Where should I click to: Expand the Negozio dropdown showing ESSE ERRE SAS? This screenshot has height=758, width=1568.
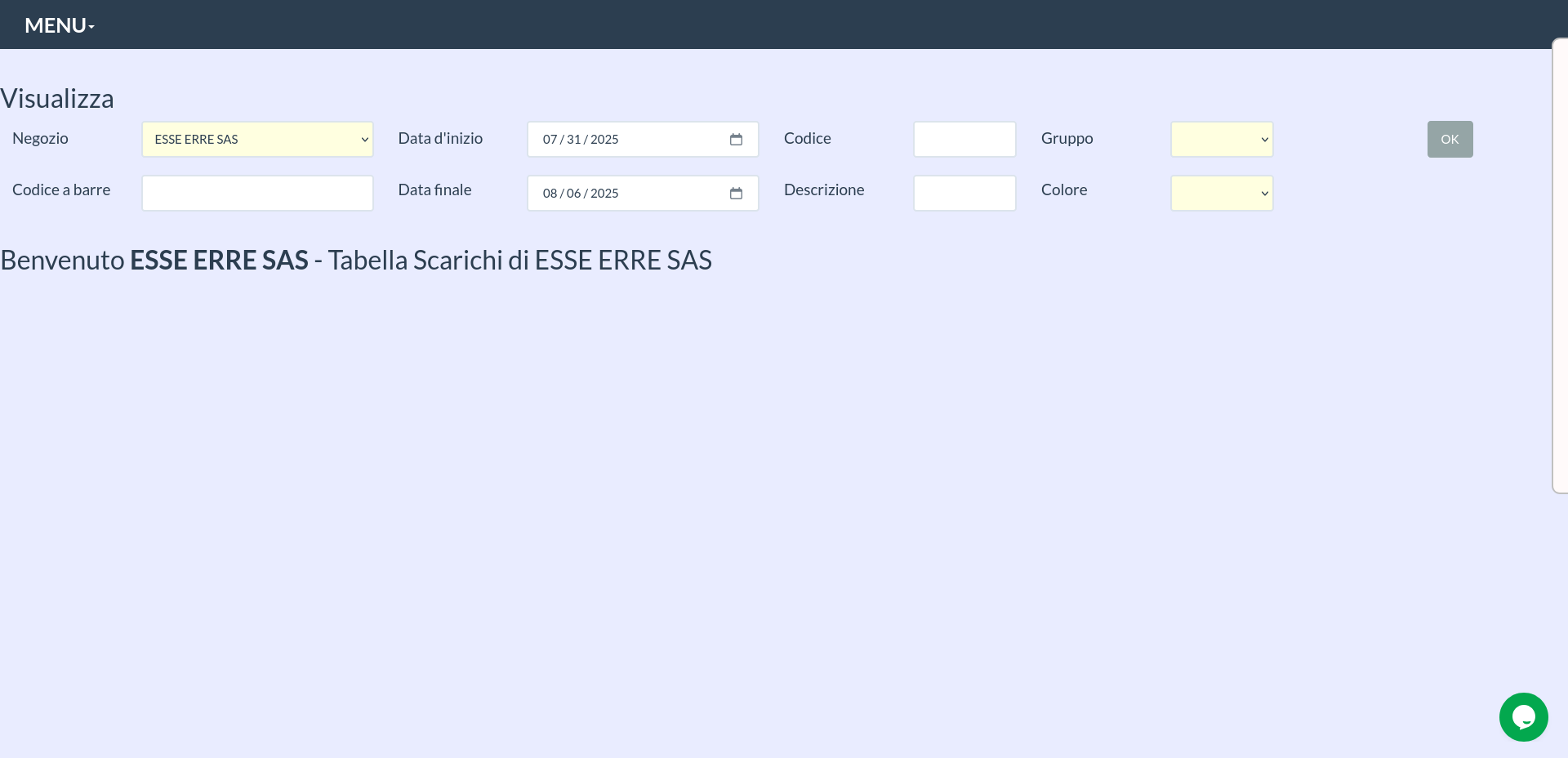pos(257,140)
